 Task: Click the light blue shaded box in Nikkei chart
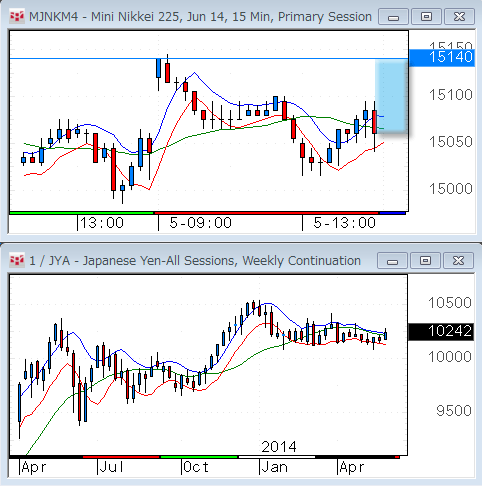point(391,97)
